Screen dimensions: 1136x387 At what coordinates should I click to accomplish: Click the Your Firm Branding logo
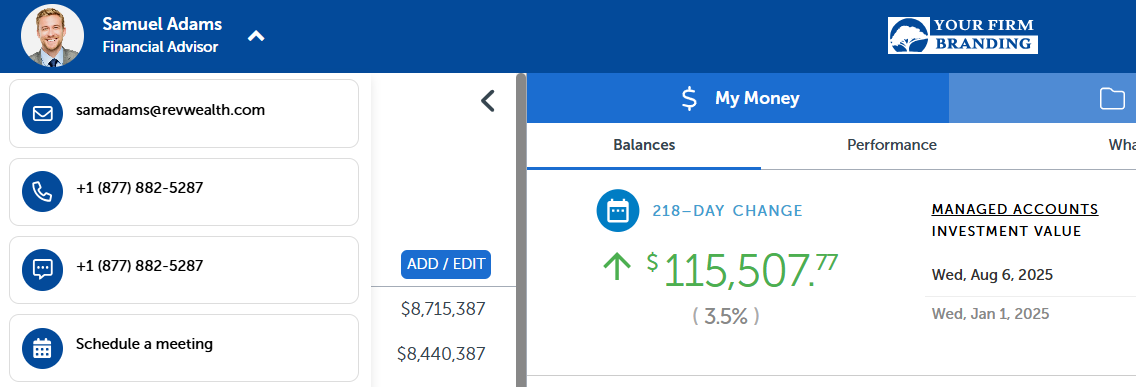point(963,36)
